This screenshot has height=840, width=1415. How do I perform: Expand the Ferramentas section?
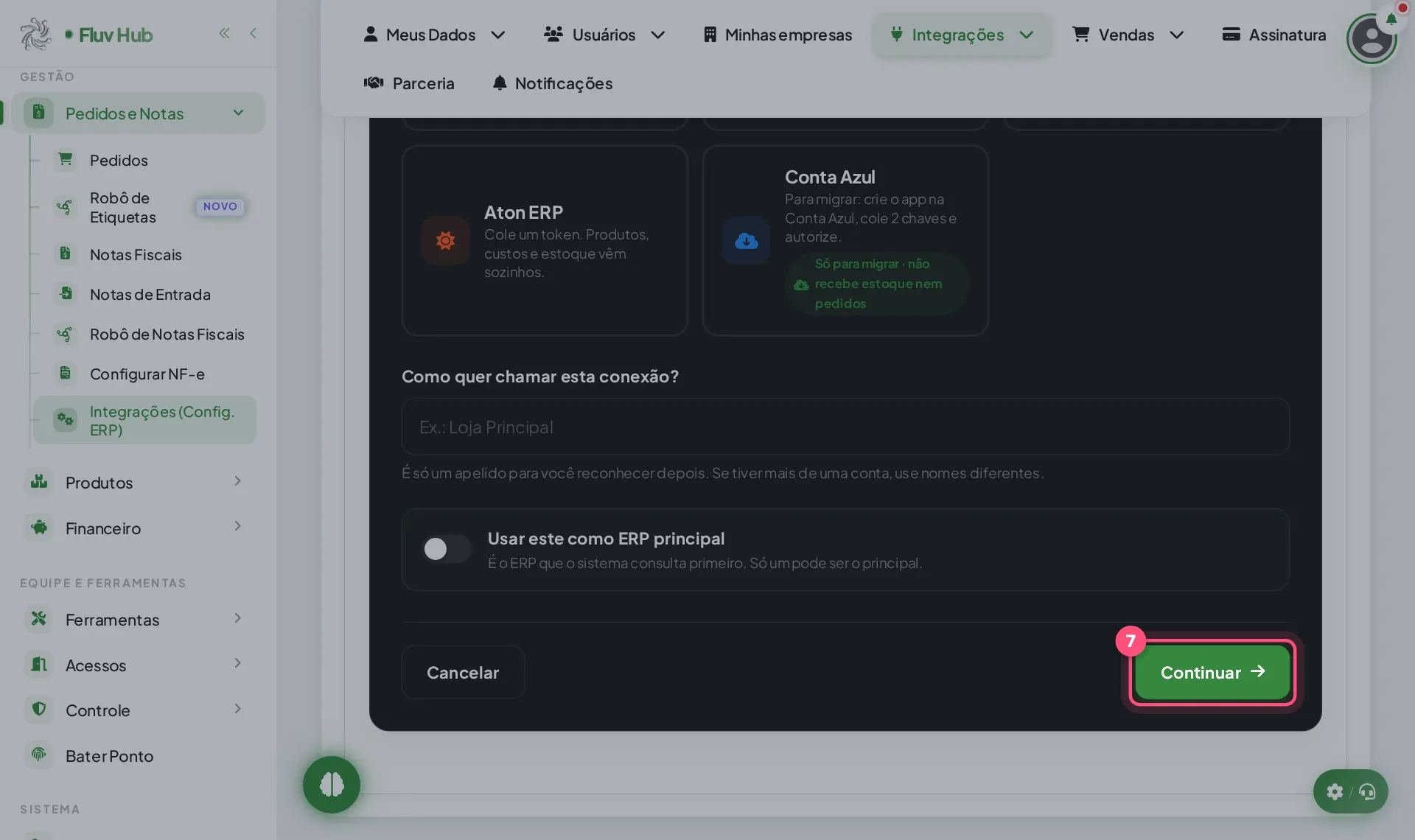pyautogui.click(x=138, y=620)
